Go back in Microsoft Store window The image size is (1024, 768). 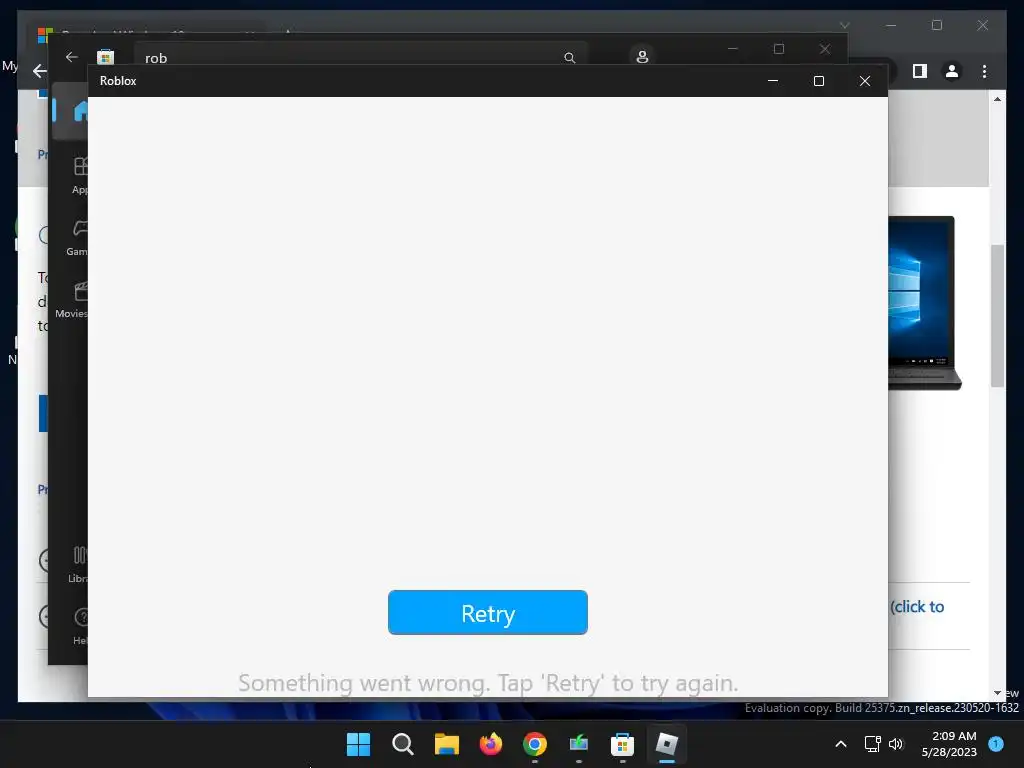72,57
